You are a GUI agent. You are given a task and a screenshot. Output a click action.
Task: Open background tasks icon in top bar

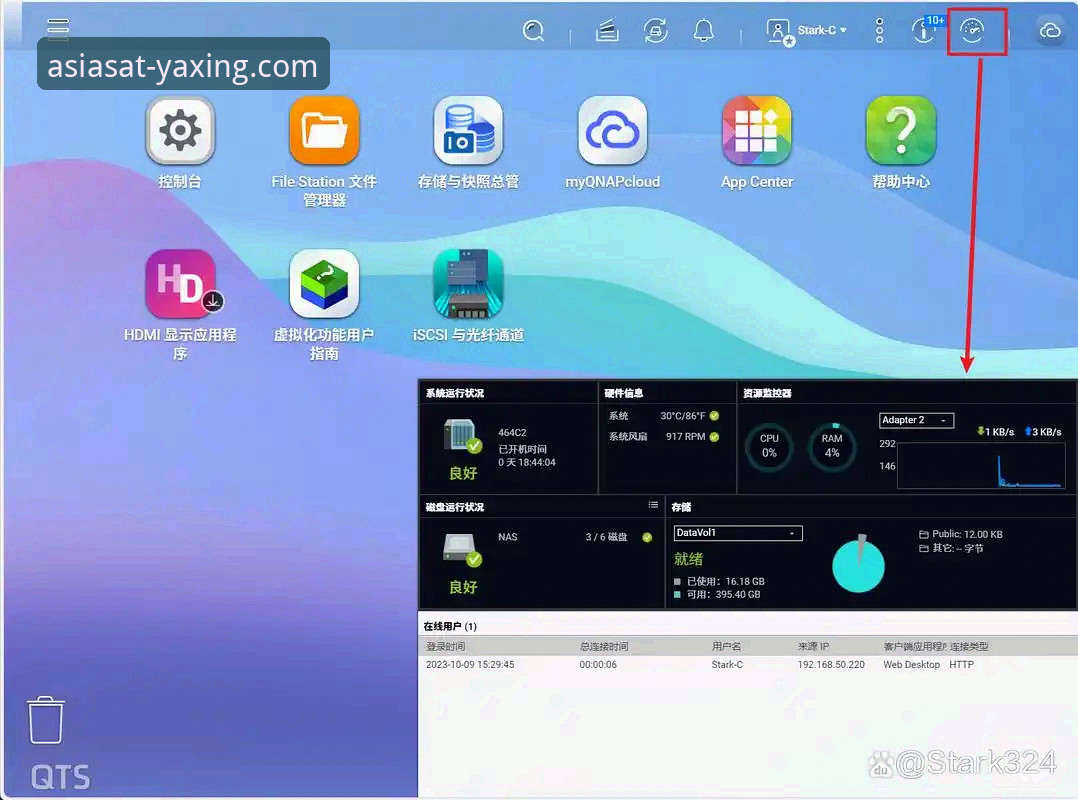(607, 31)
